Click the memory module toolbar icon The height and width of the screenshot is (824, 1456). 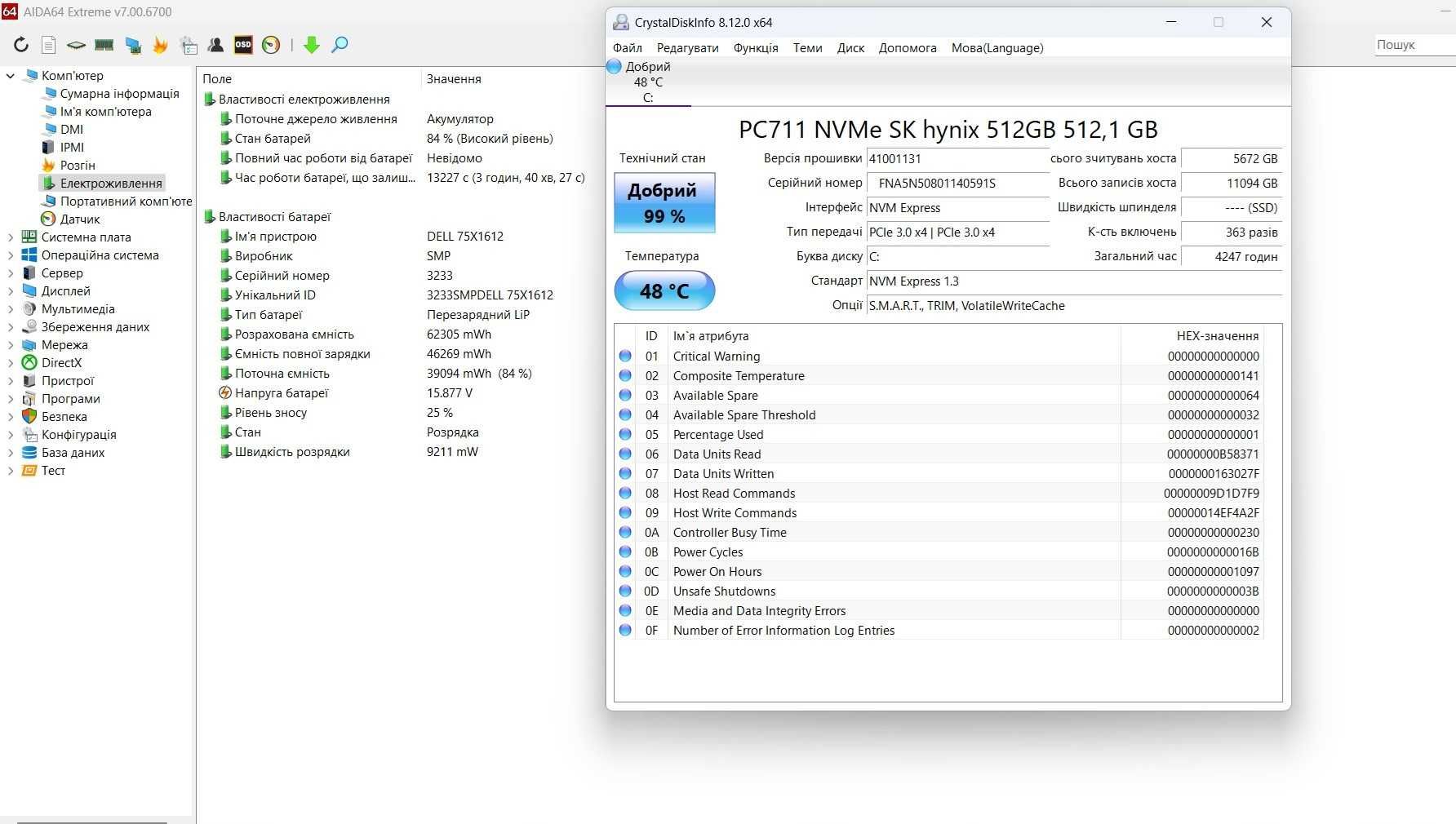[x=104, y=45]
